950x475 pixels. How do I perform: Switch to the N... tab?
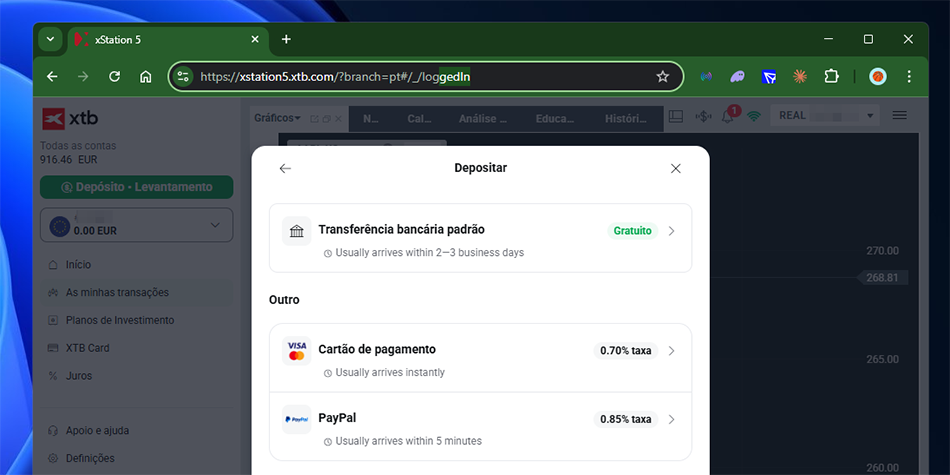[x=371, y=119]
